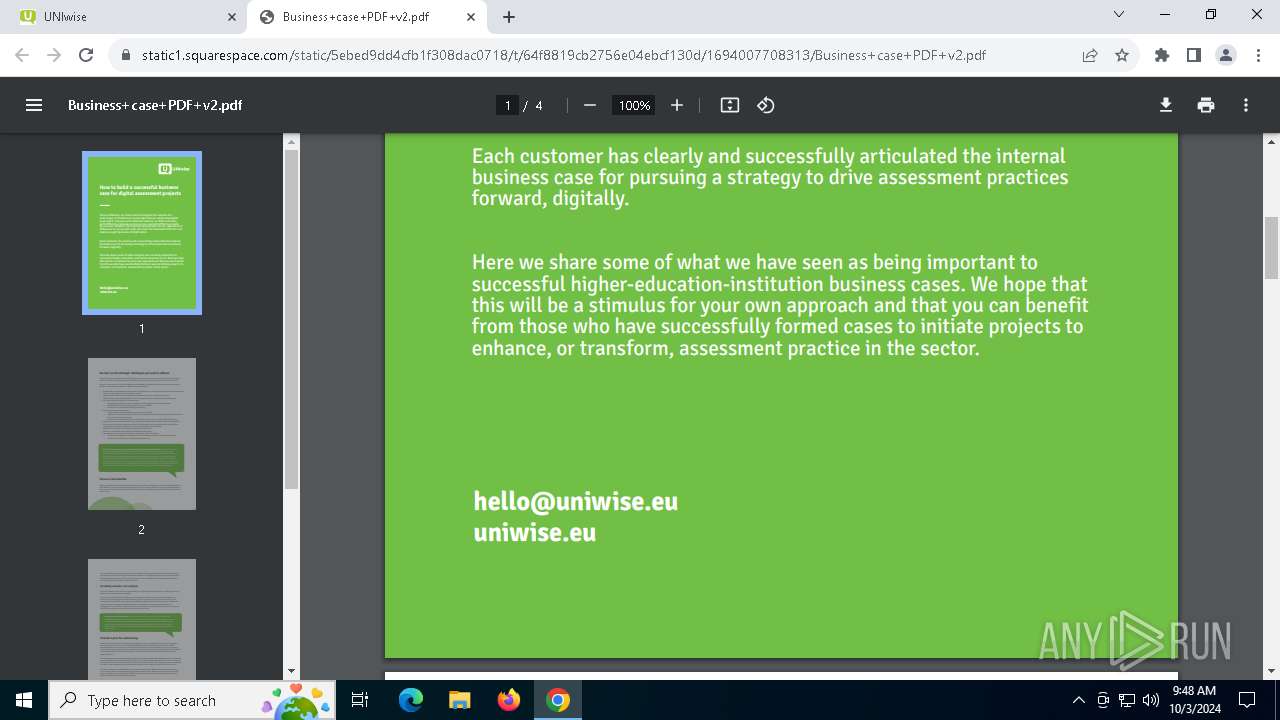Rotate the document counterclockwise
The height and width of the screenshot is (720, 1280).
point(766,105)
